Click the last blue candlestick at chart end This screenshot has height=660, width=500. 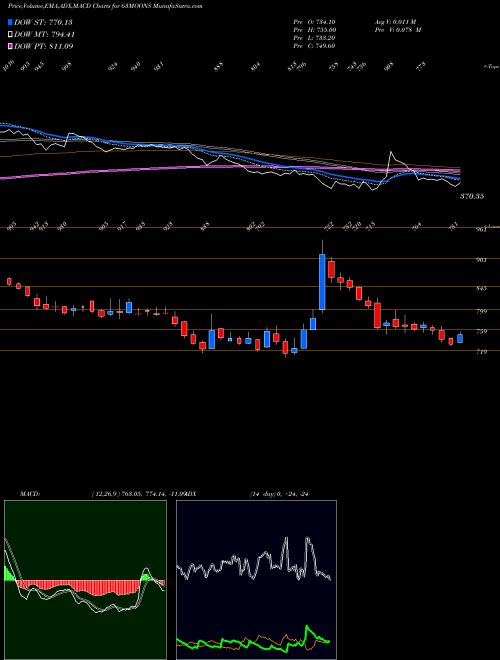(x=460, y=338)
